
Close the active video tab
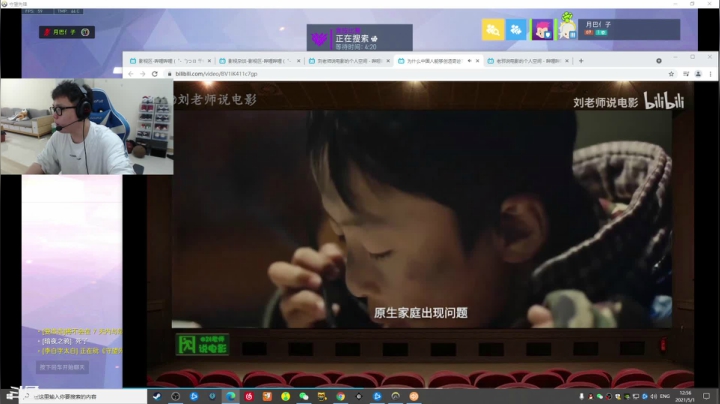[478, 61]
